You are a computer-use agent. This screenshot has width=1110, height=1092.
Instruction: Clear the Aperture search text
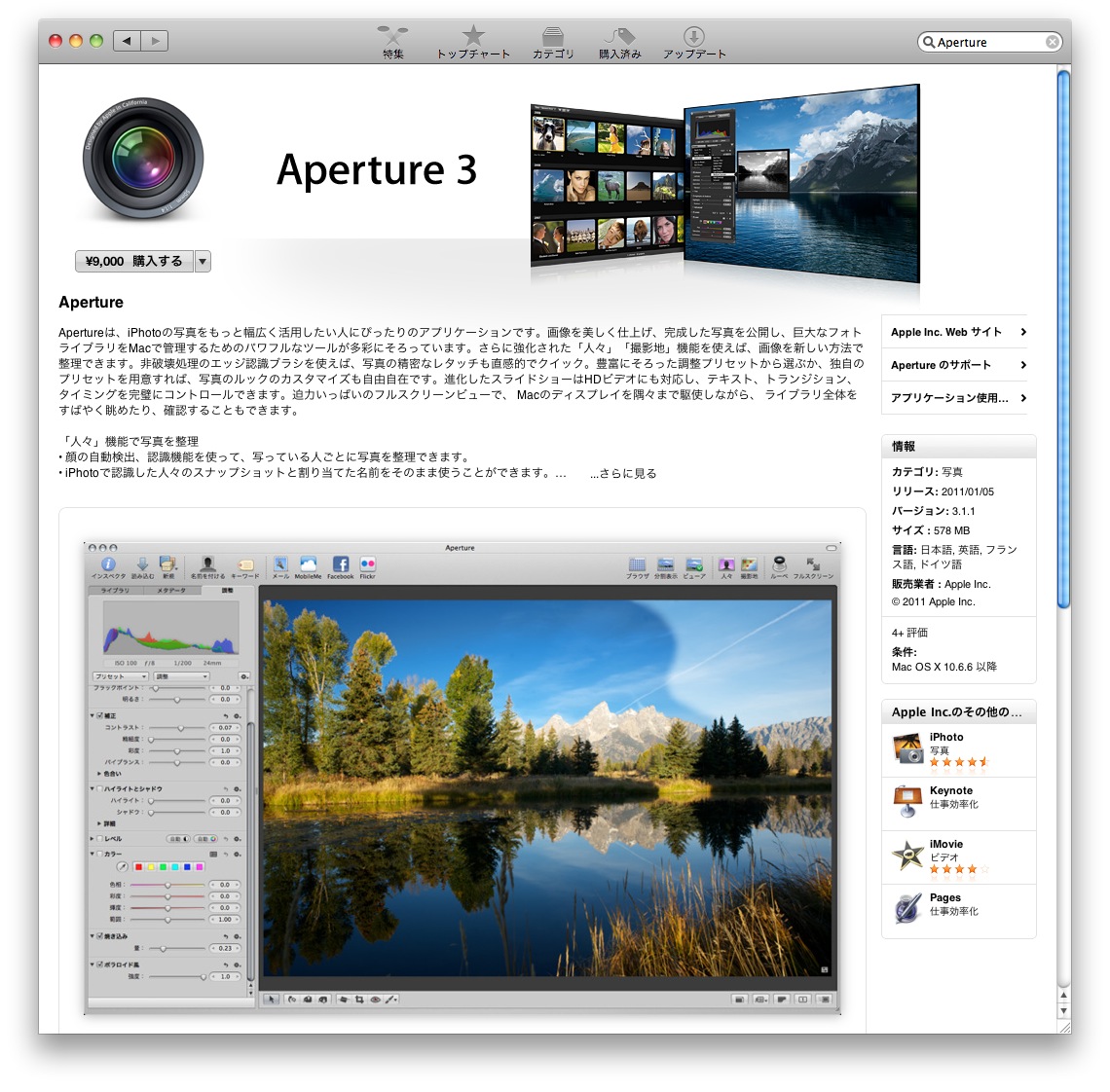1053,42
